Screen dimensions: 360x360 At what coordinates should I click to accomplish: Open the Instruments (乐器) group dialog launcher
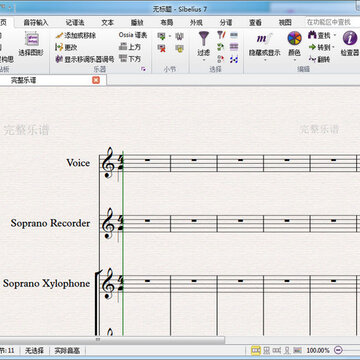pos(143,69)
